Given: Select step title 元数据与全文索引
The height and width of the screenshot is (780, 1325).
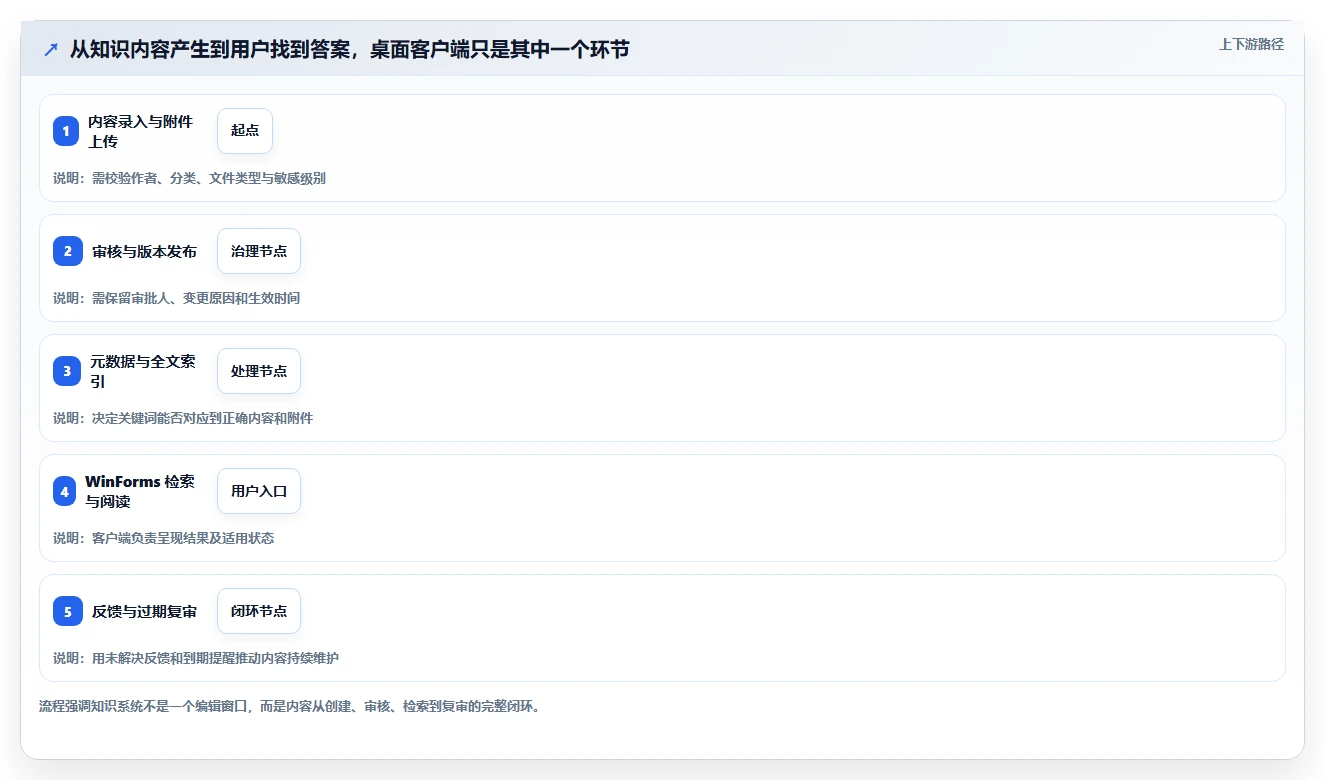Looking at the screenshot, I should point(143,371).
